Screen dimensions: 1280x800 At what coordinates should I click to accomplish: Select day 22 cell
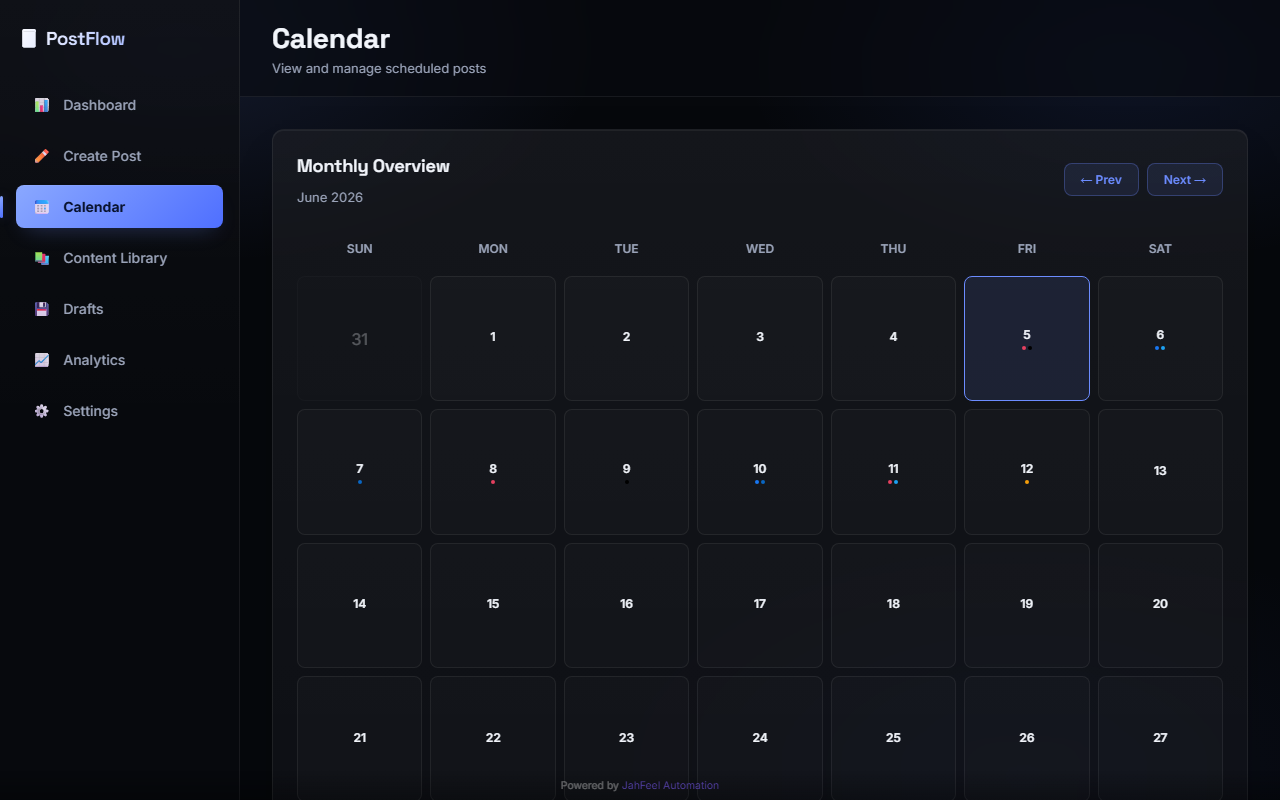click(x=493, y=738)
